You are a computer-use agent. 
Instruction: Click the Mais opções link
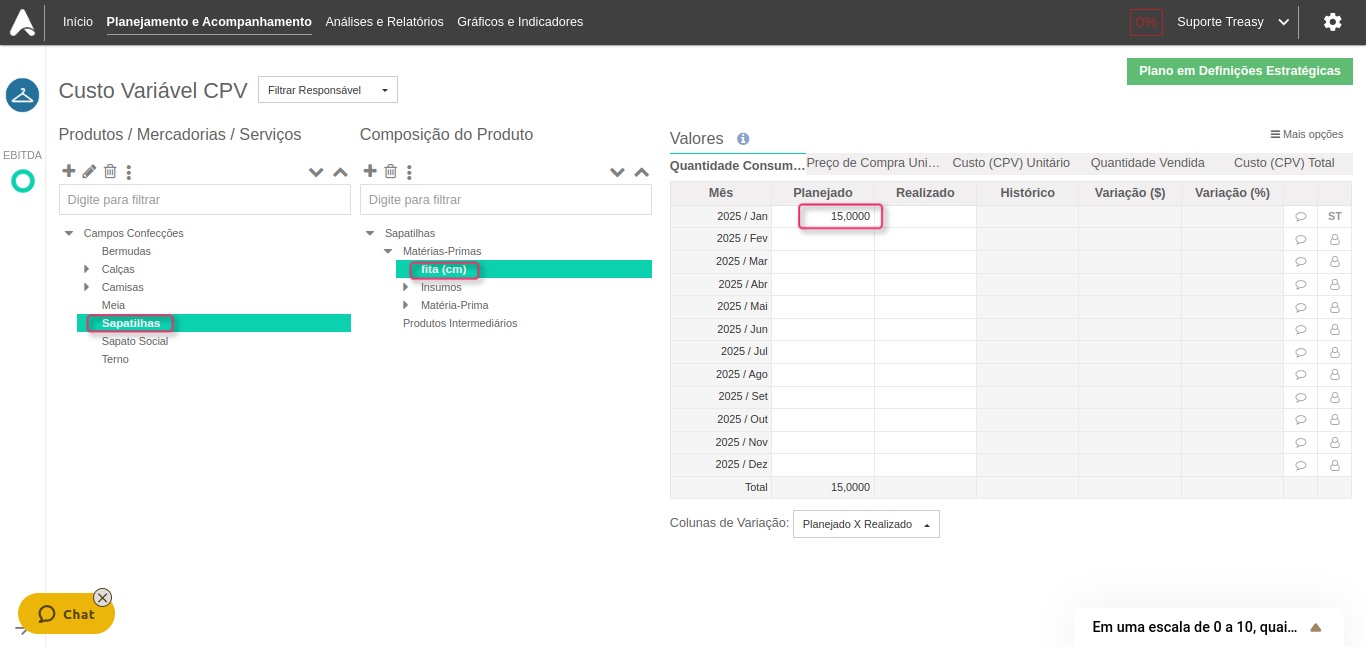1306,134
